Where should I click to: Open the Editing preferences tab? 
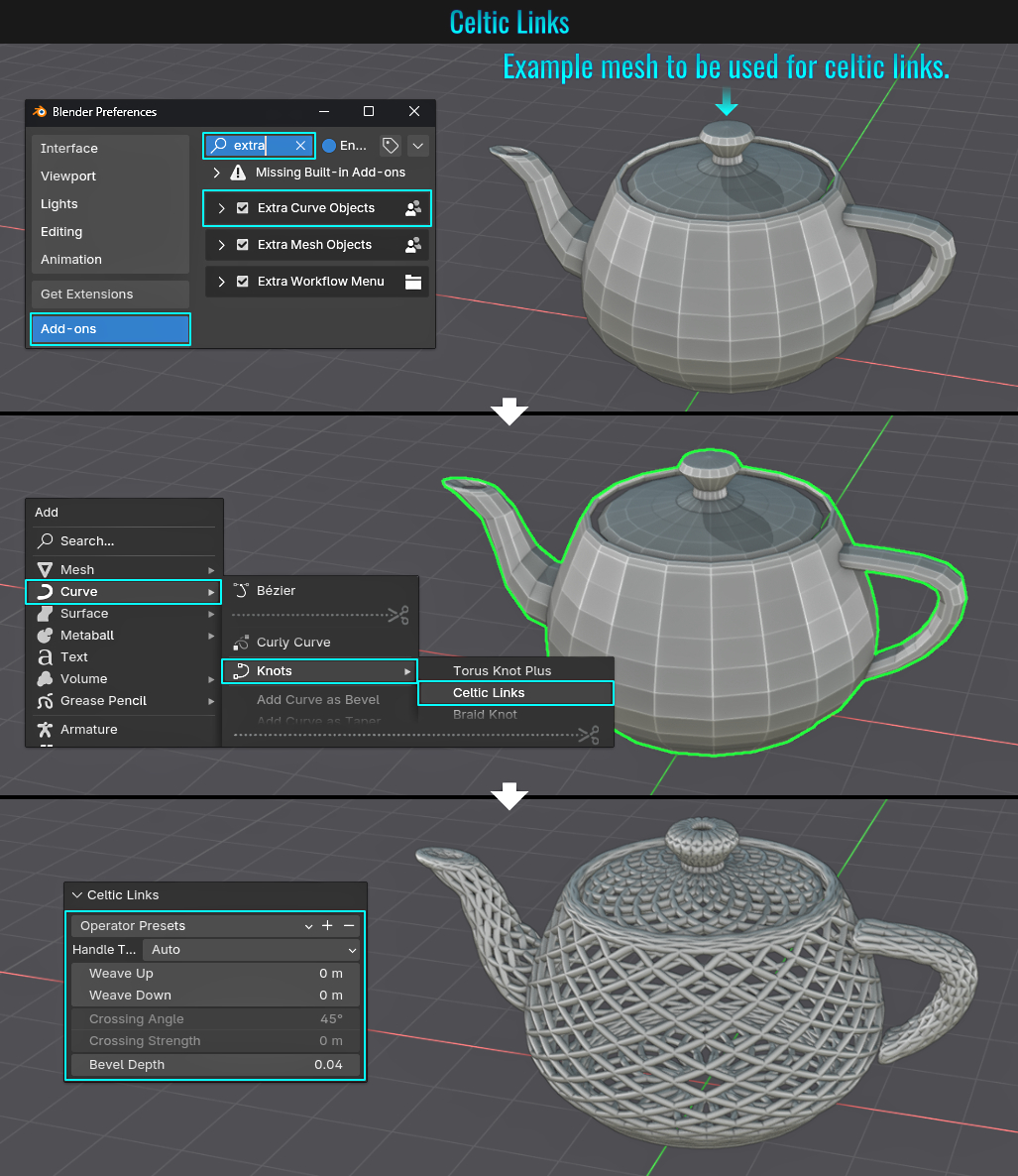click(x=110, y=232)
